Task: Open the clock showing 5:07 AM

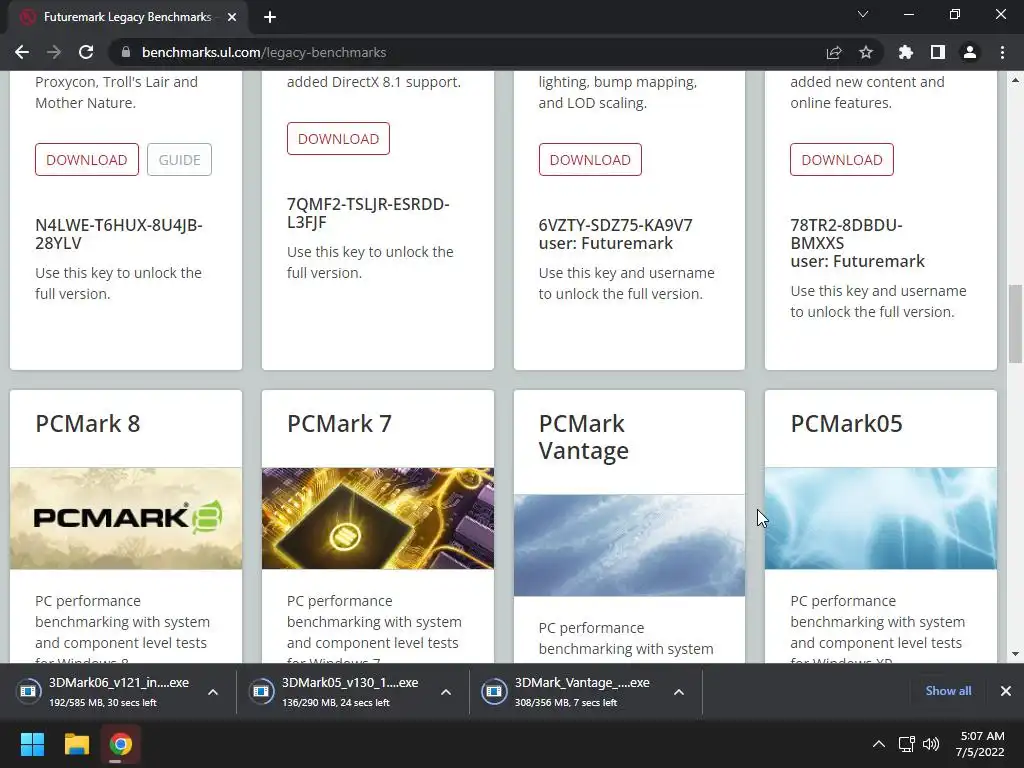Action: [x=980, y=744]
